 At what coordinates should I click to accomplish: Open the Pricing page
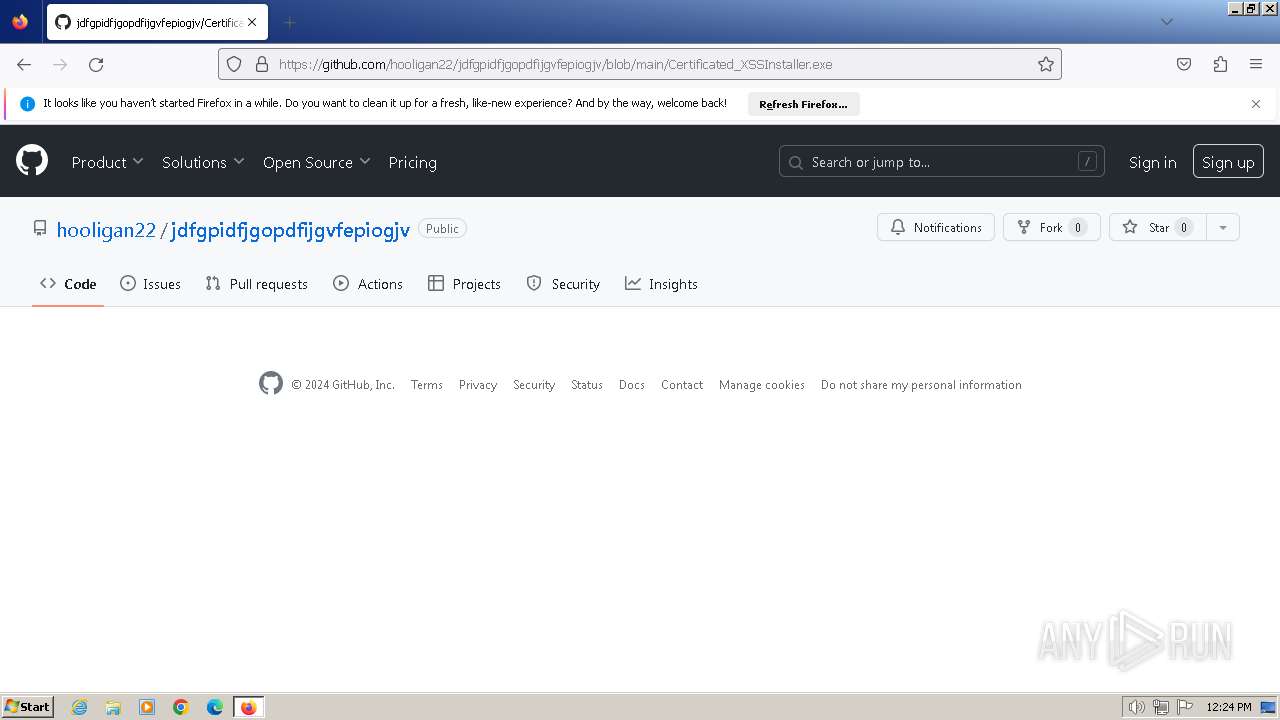pos(412,162)
